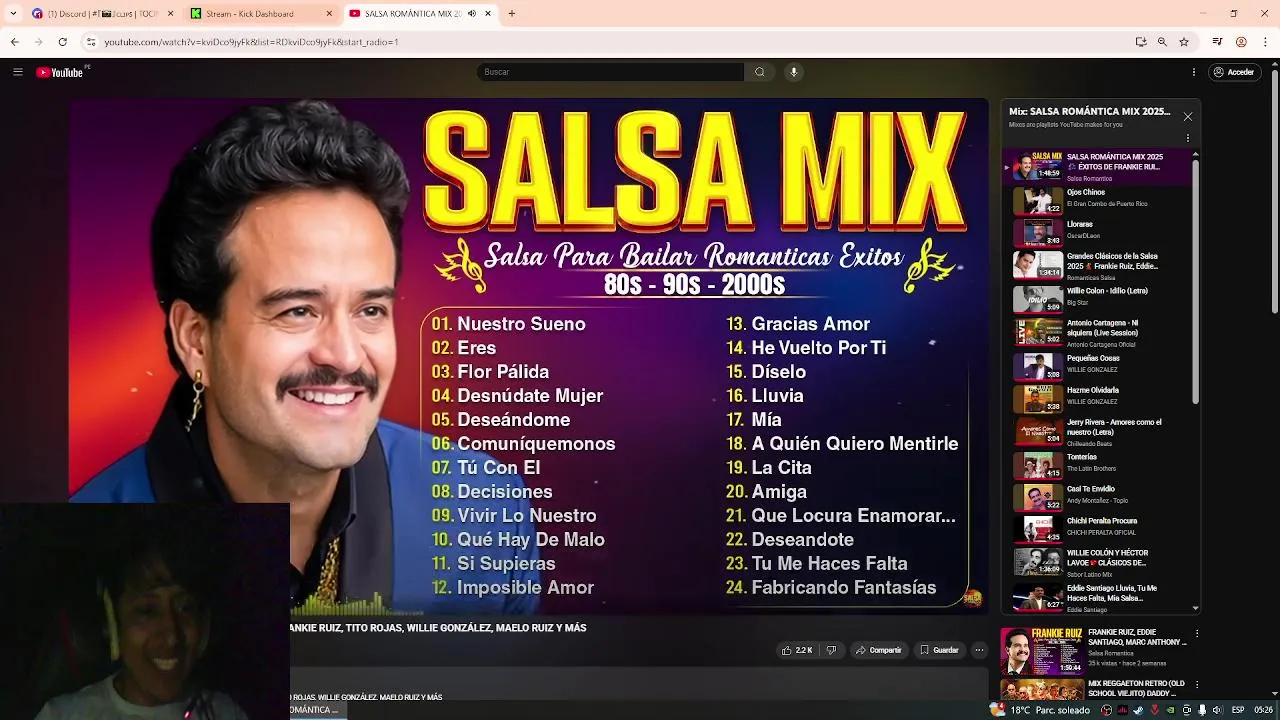This screenshot has height=720, width=1280.
Task: Open Chichi Peralta Procura video
Action: point(1100,529)
